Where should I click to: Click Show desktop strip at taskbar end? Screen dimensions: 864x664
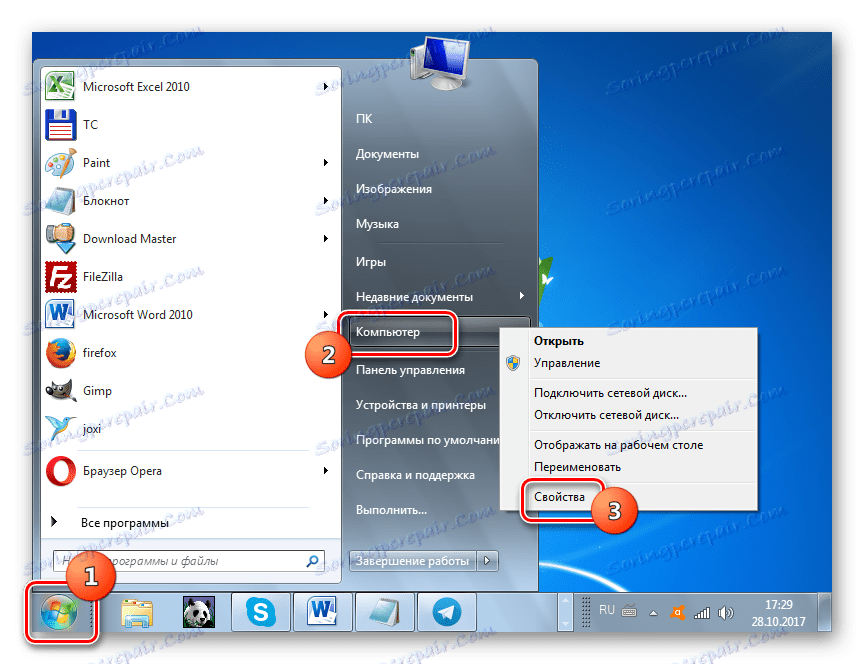coord(824,612)
